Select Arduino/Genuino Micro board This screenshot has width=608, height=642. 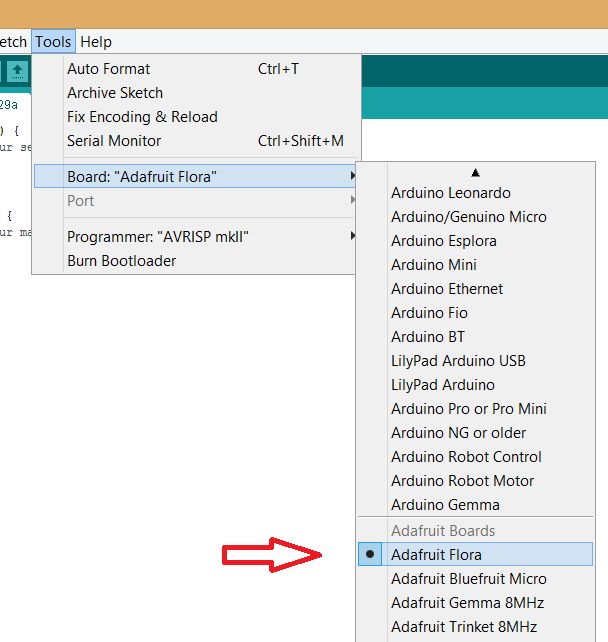point(475,217)
